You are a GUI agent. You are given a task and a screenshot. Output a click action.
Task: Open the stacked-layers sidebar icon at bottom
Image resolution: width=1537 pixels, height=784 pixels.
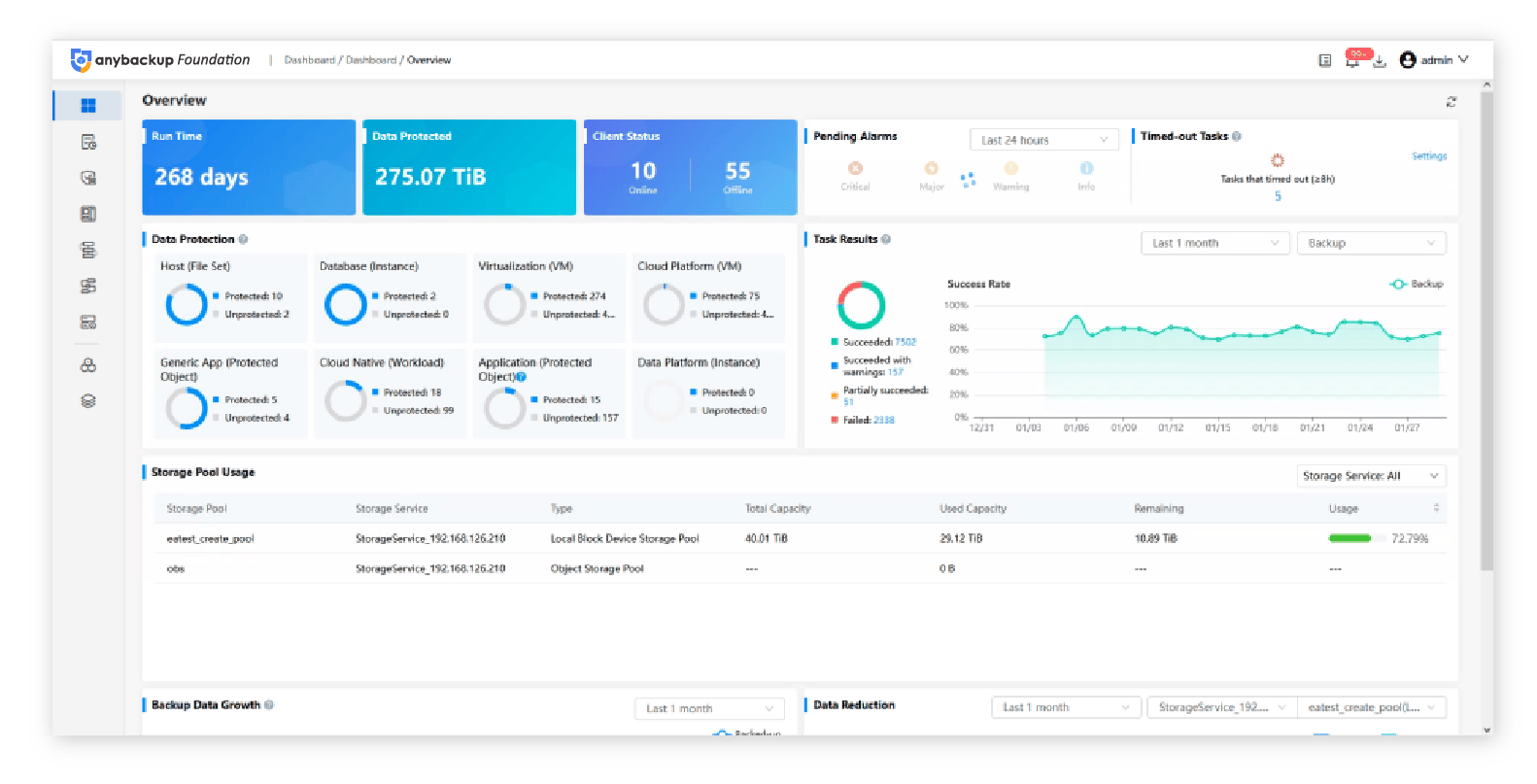click(88, 400)
